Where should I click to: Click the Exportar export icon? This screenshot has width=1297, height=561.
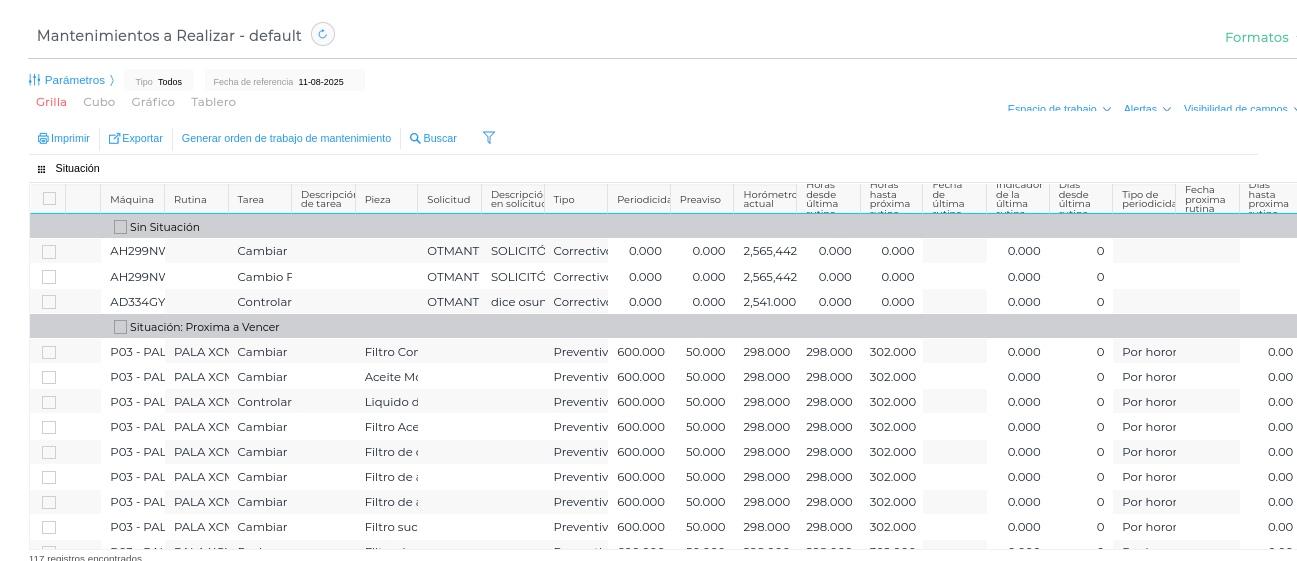click(114, 139)
